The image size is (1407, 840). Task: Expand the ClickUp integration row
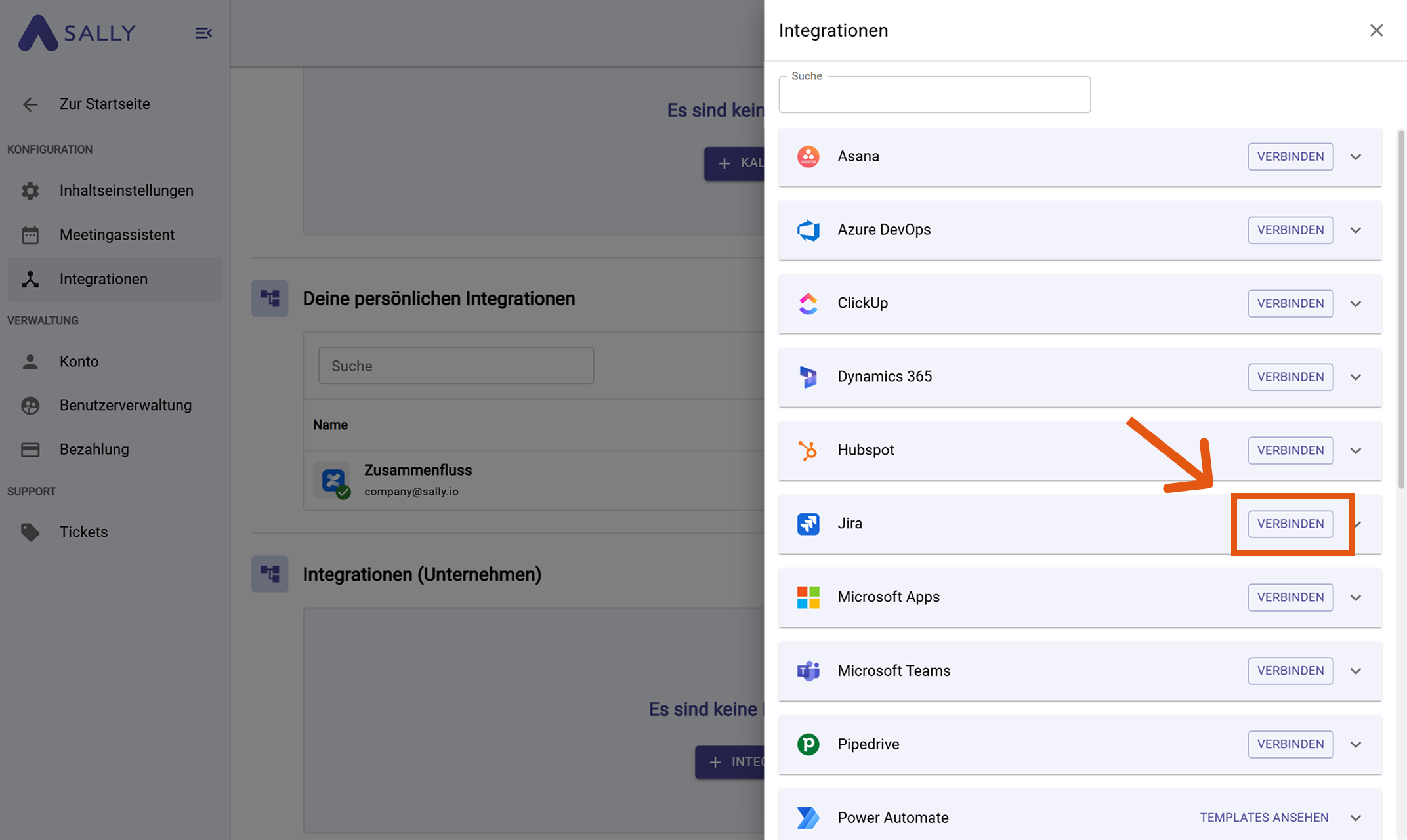1356,304
